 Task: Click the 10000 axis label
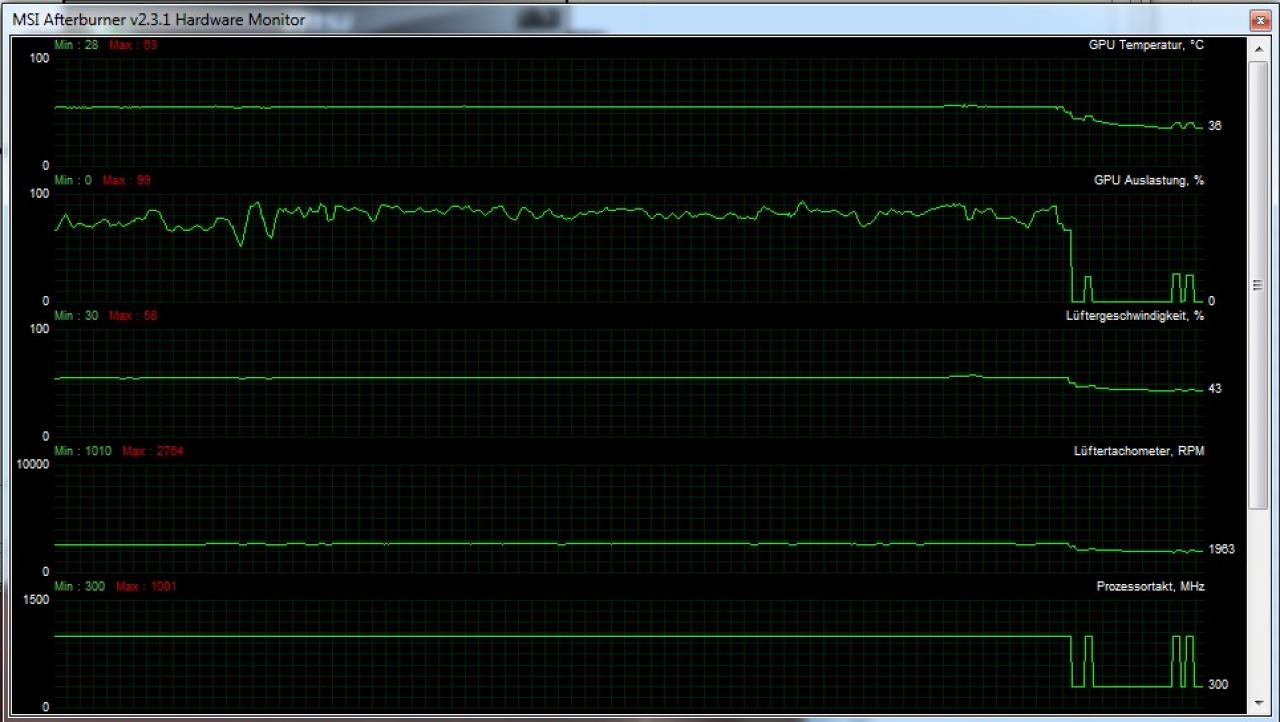32,464
